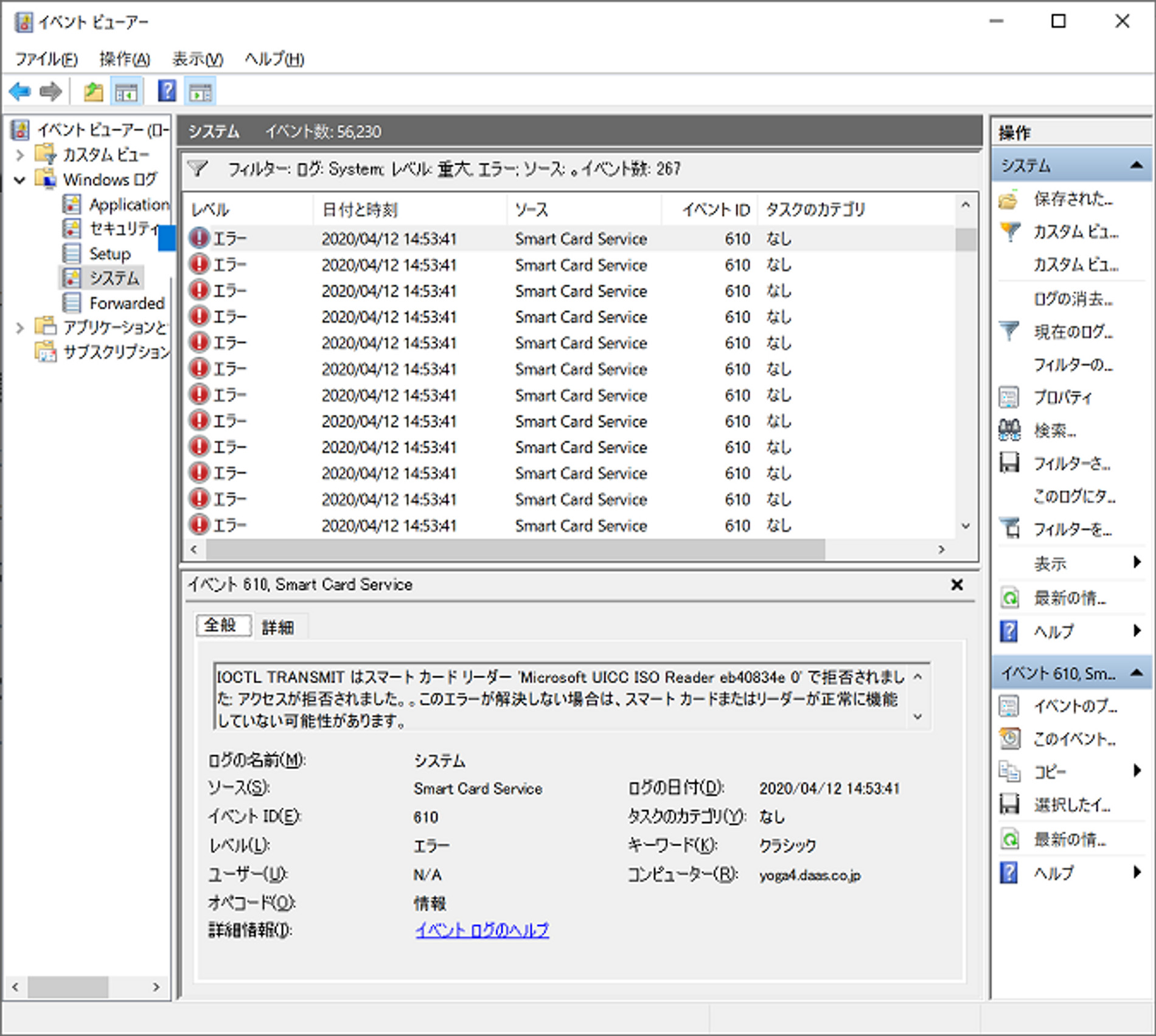The width and height of the screenshot is (1156, 1036).
Task: Click the filter funnel icon for 現在のログ
Action: pos(1009,332)
